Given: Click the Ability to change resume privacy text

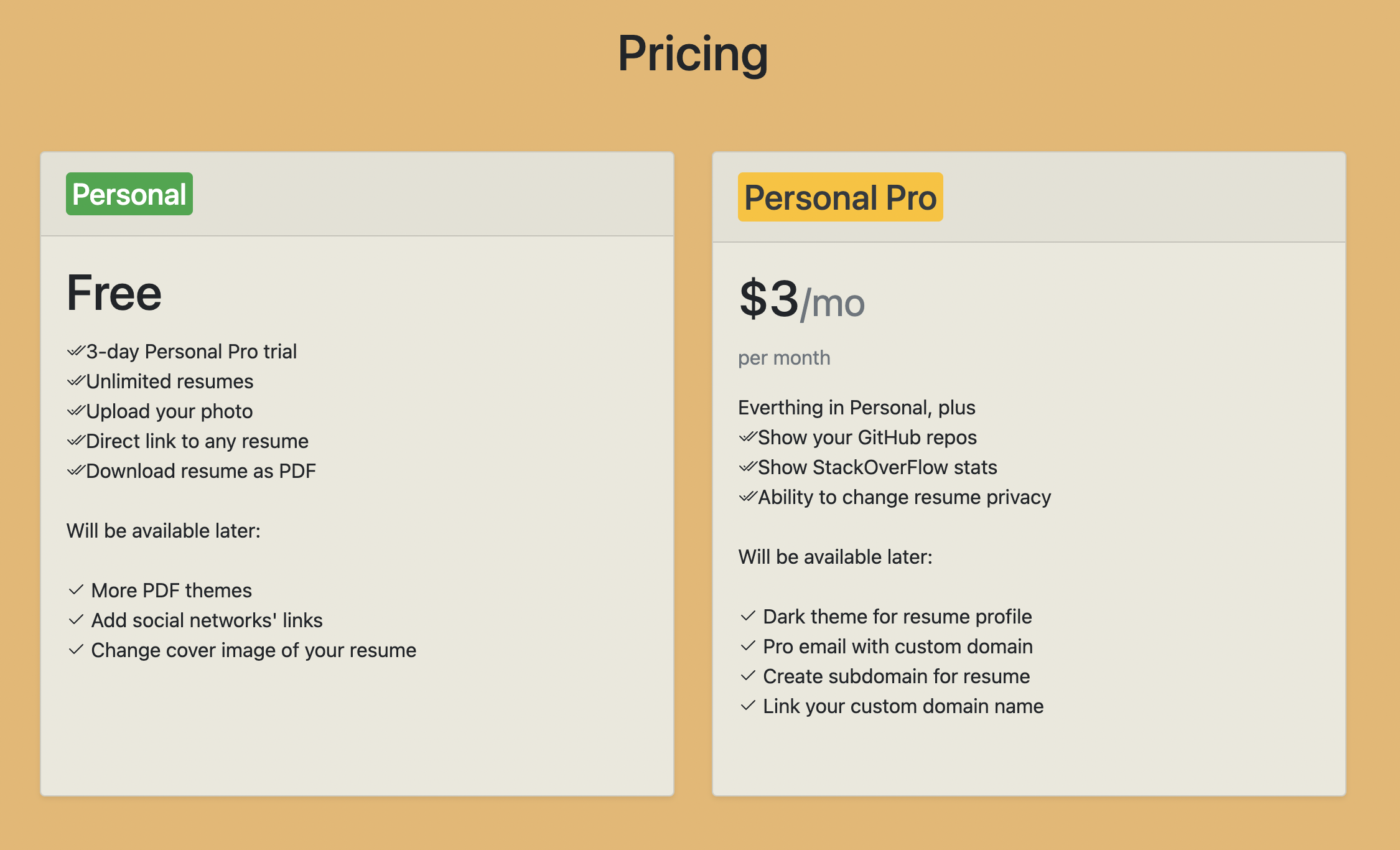Looking at the screenshot, I should 904,497.
